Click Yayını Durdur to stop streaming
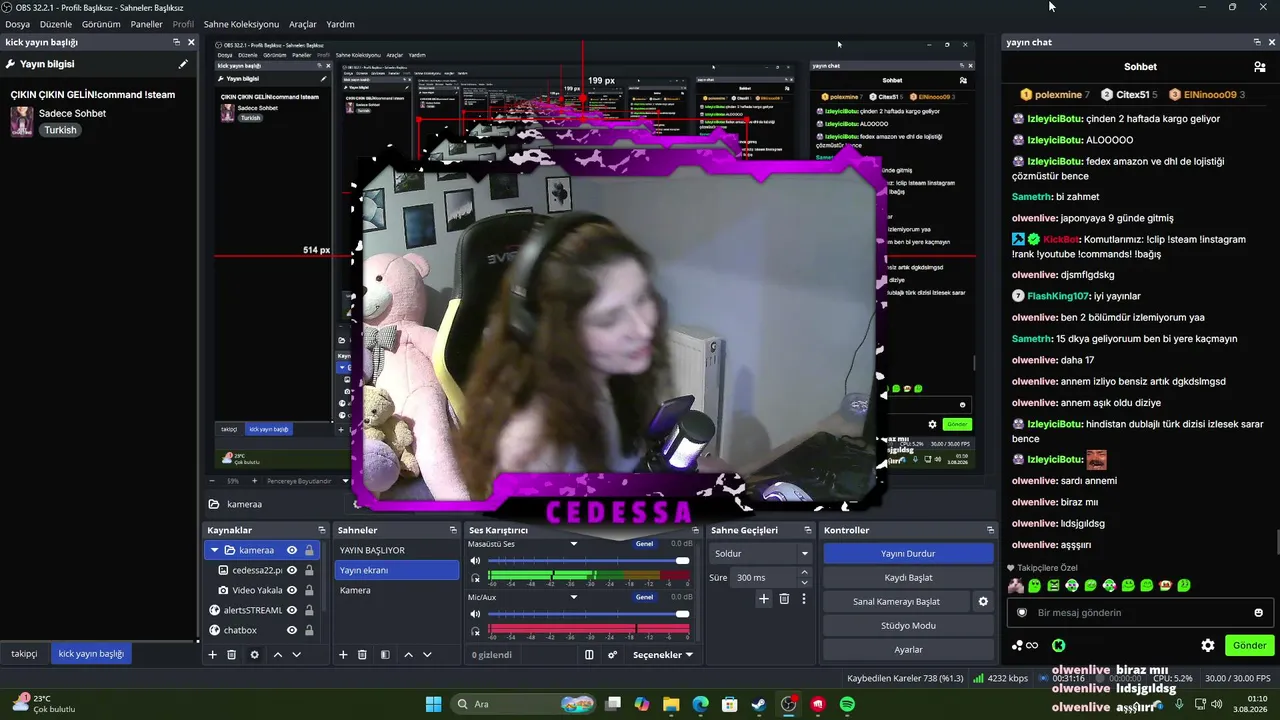This screenshot has height=720, width=1280. pos(908,554)
